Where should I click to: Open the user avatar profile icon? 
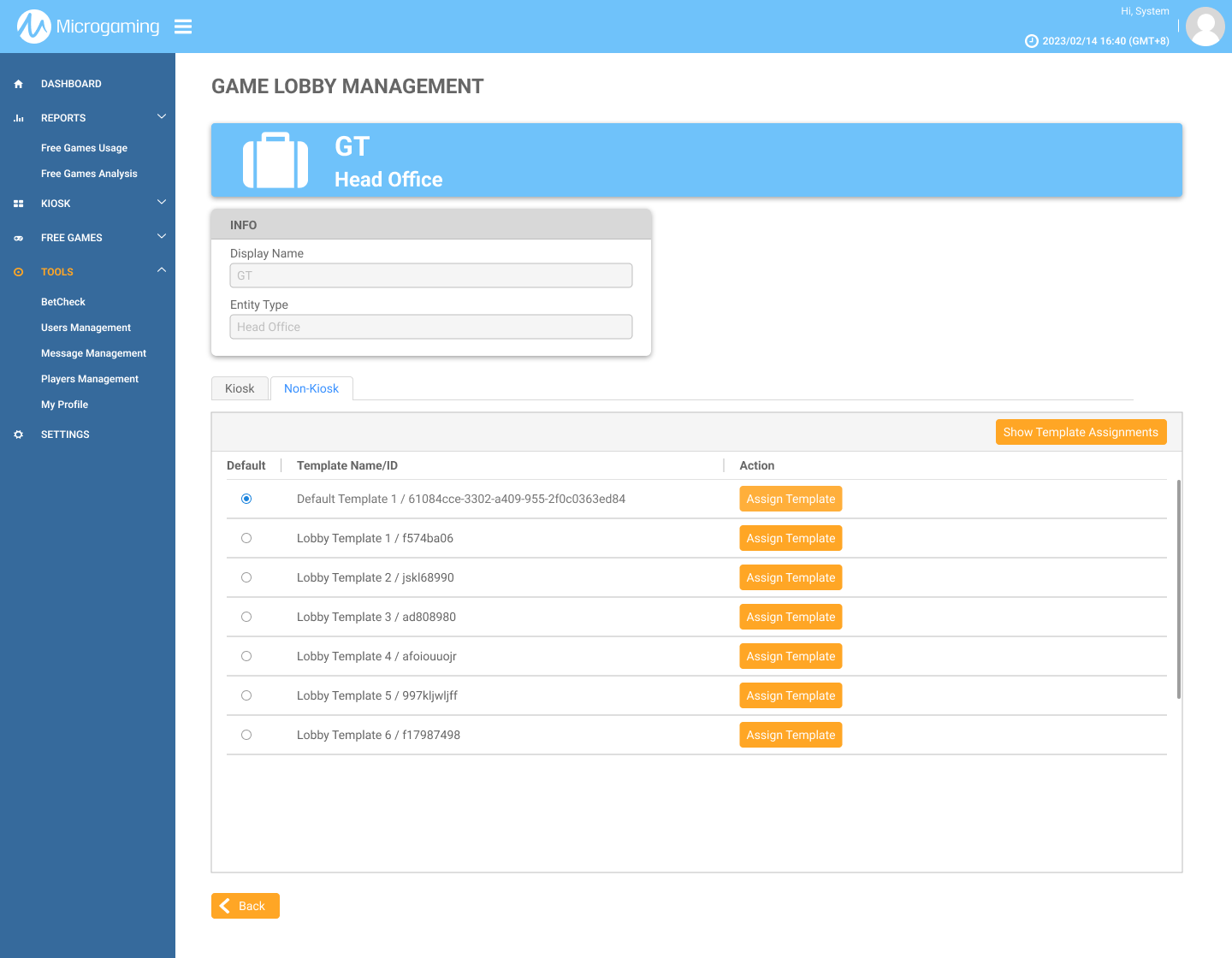coord(1205,27)
